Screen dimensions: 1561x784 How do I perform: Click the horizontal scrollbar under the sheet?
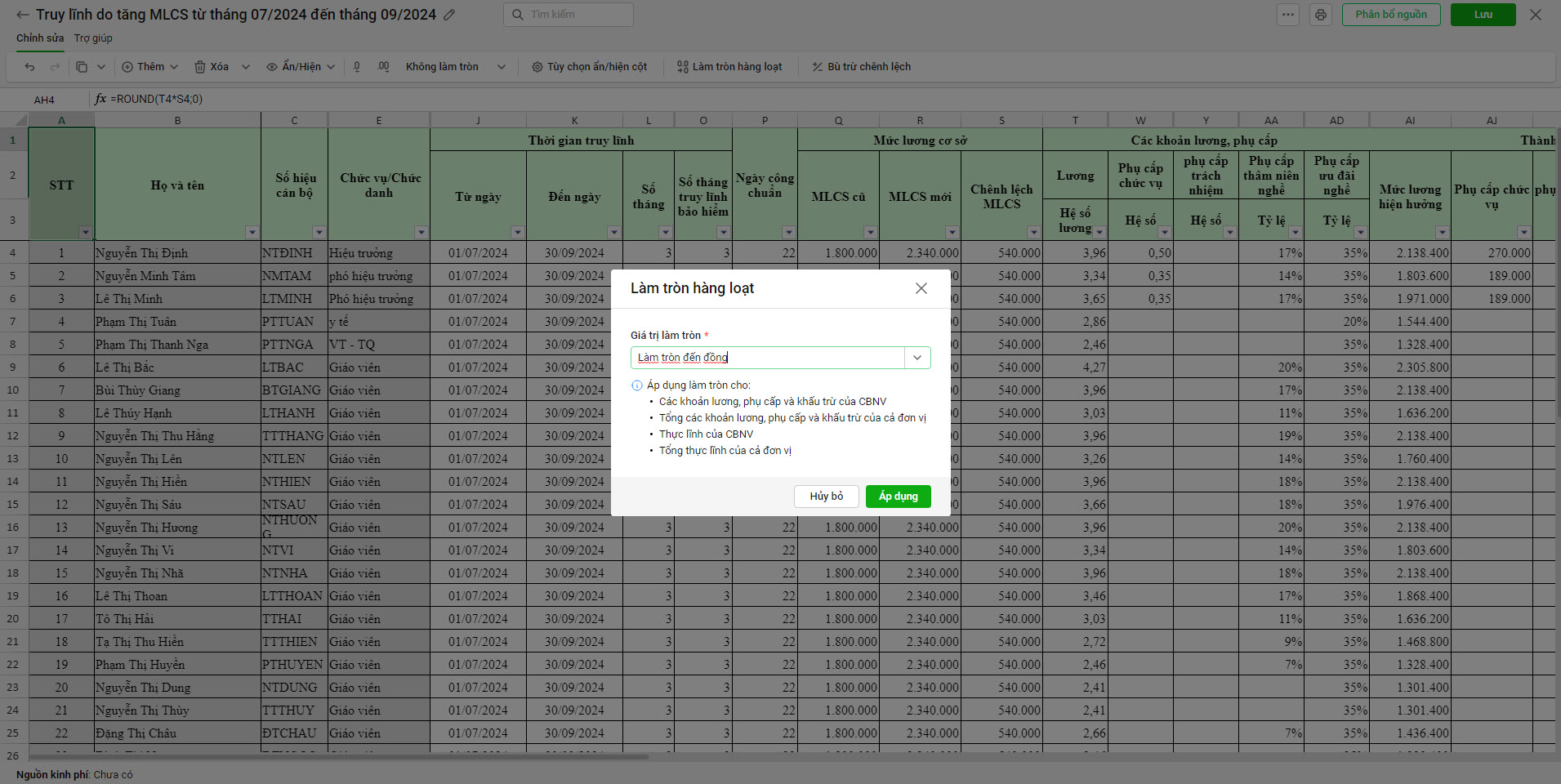[x=338, y=757]
